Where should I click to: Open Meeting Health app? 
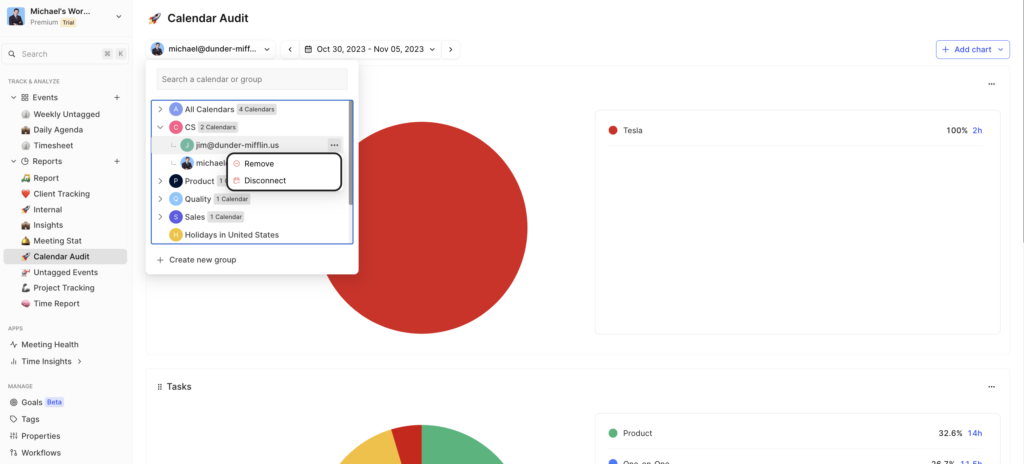[x=50, y=344]
